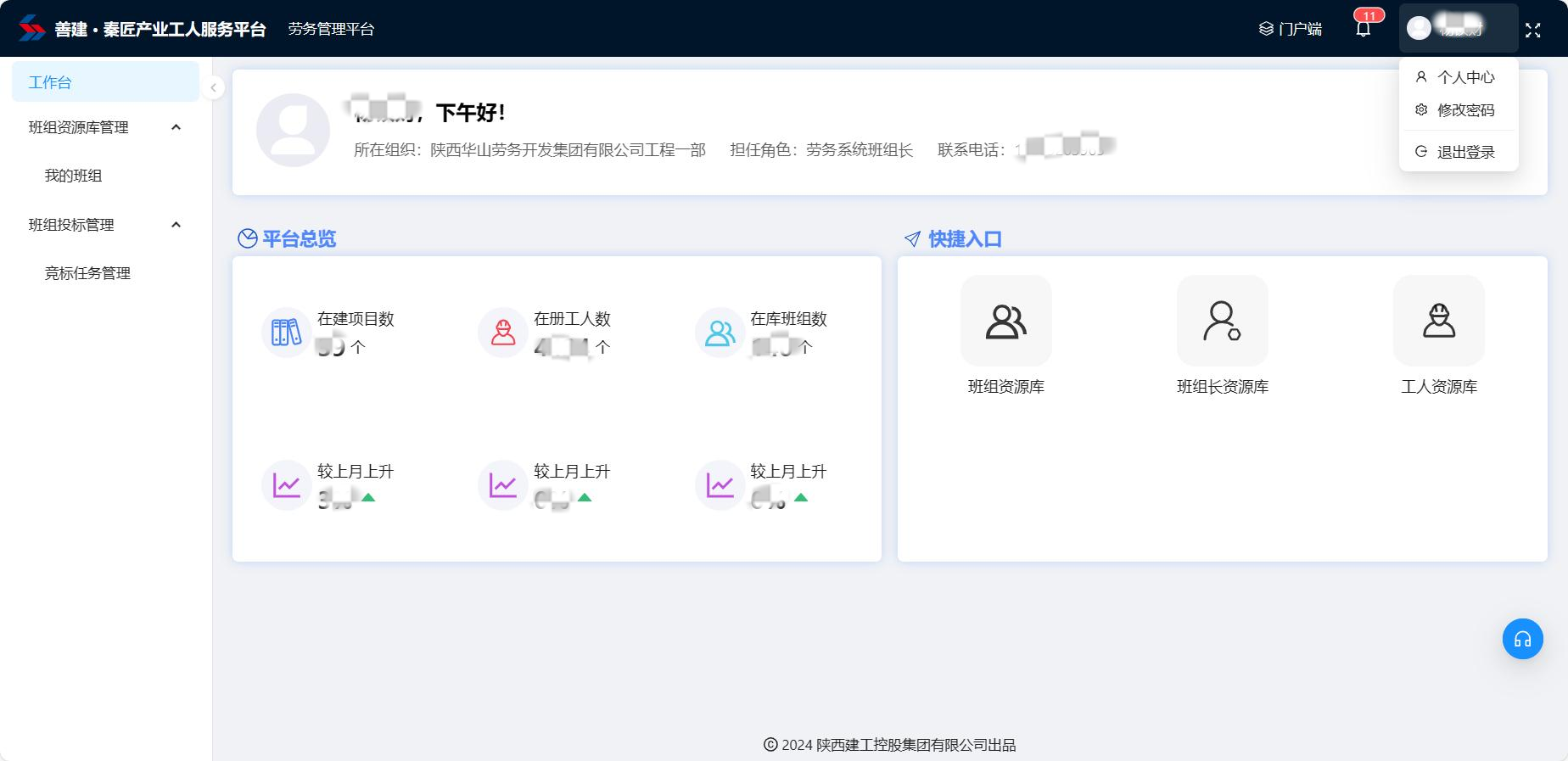Screen dimensions: 1568x761
Task: Open the user account dropdown
Action: point(1457,29)
